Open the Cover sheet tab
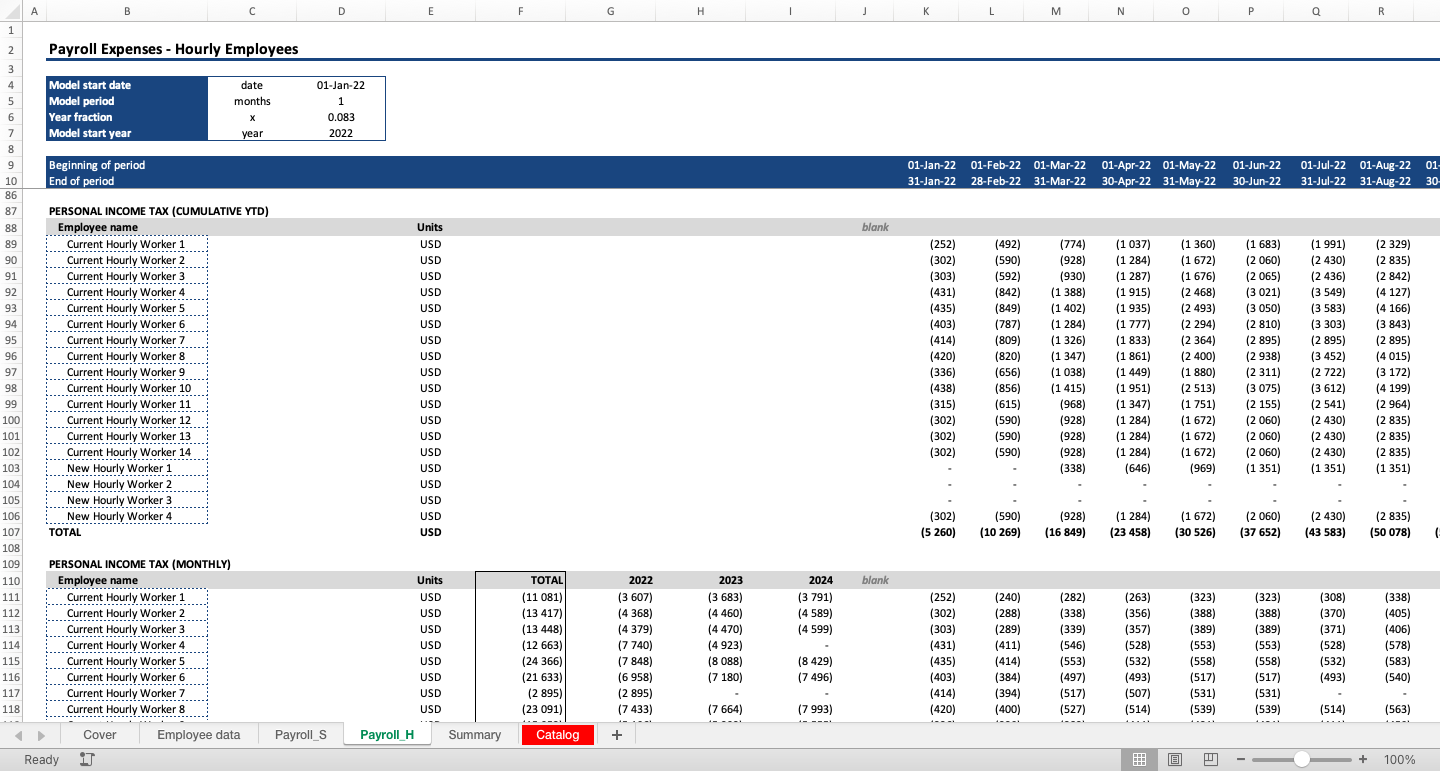Screen dimensions: 1440x771 [99, 735]
